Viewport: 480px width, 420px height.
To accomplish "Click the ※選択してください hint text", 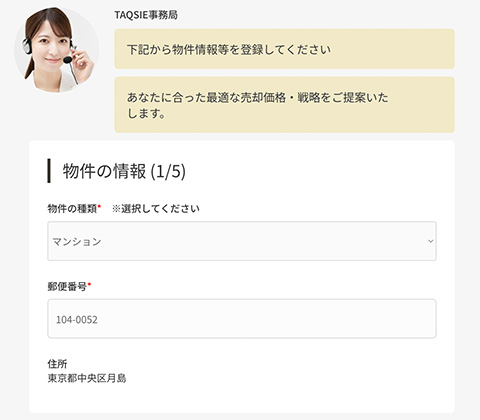I will pyautogui.click(x=156, y=209).
